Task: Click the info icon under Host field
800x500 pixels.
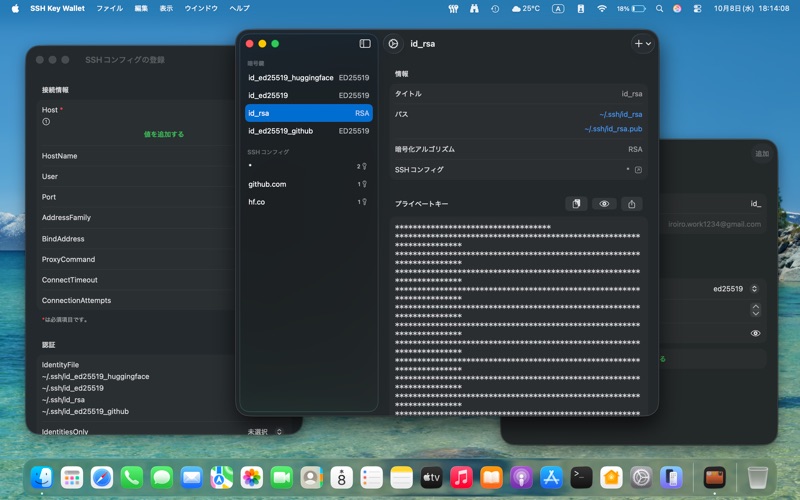Action: pyautogui.click(x=46, y=122)
